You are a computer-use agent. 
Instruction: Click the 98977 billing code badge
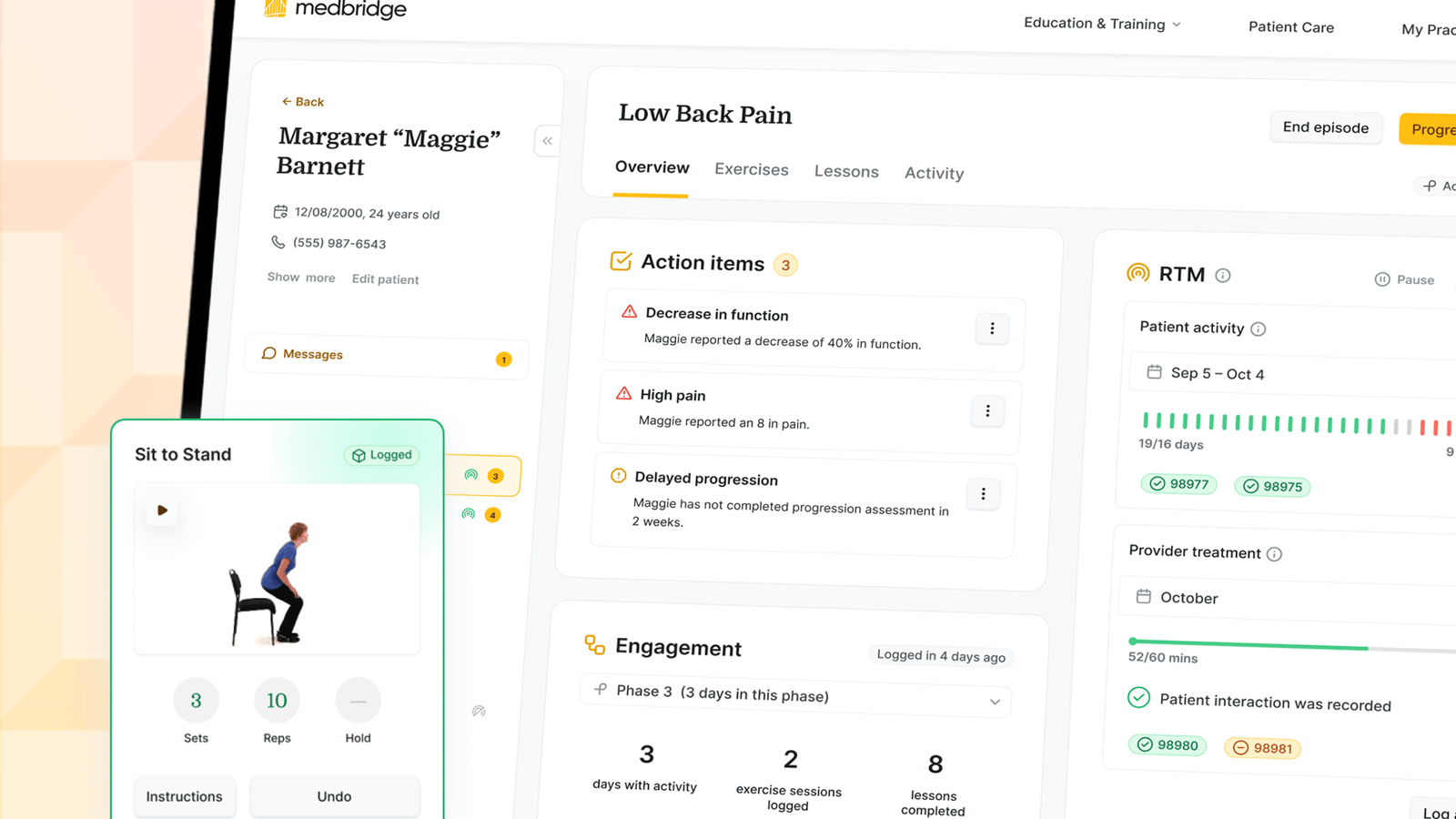1178,484
